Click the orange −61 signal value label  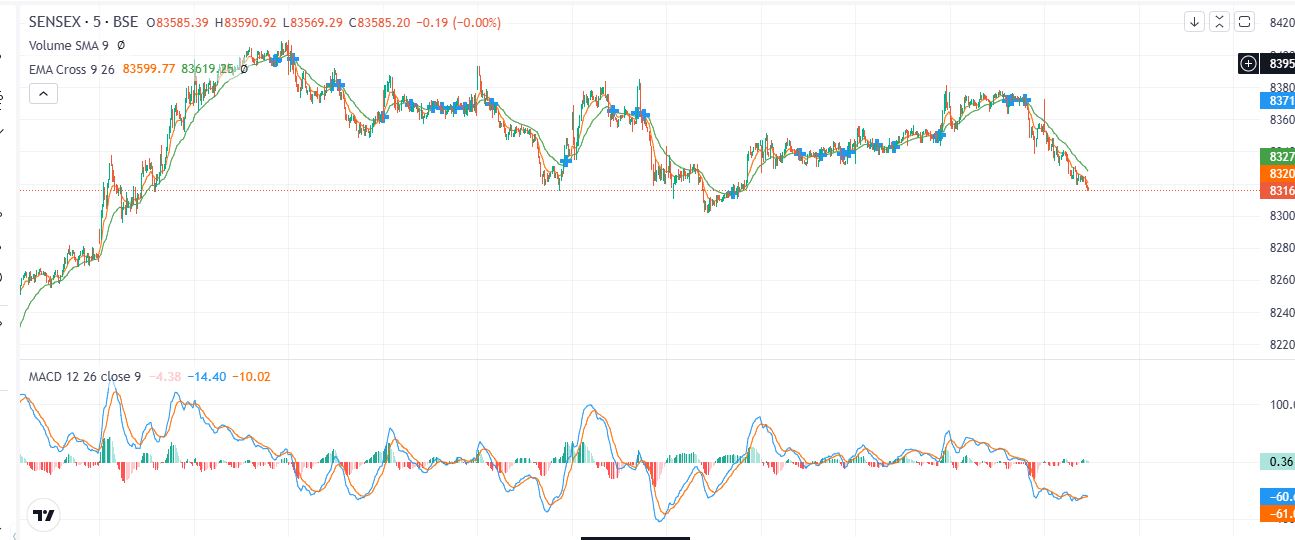(1279, 513)
